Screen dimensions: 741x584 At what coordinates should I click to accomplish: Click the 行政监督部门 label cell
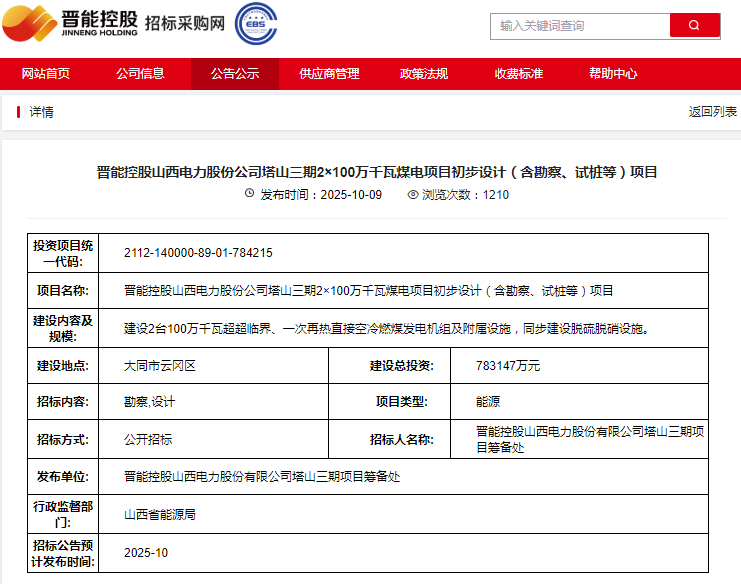click(x=63, y=515)
